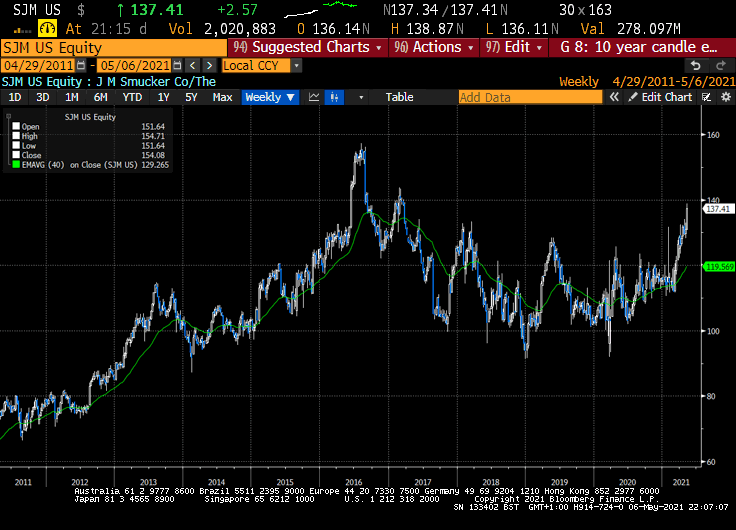This screenshot has height=530, width=736.
Task: Open the Weekly periodicity dropdown
Action: click(x=270, y=97)
